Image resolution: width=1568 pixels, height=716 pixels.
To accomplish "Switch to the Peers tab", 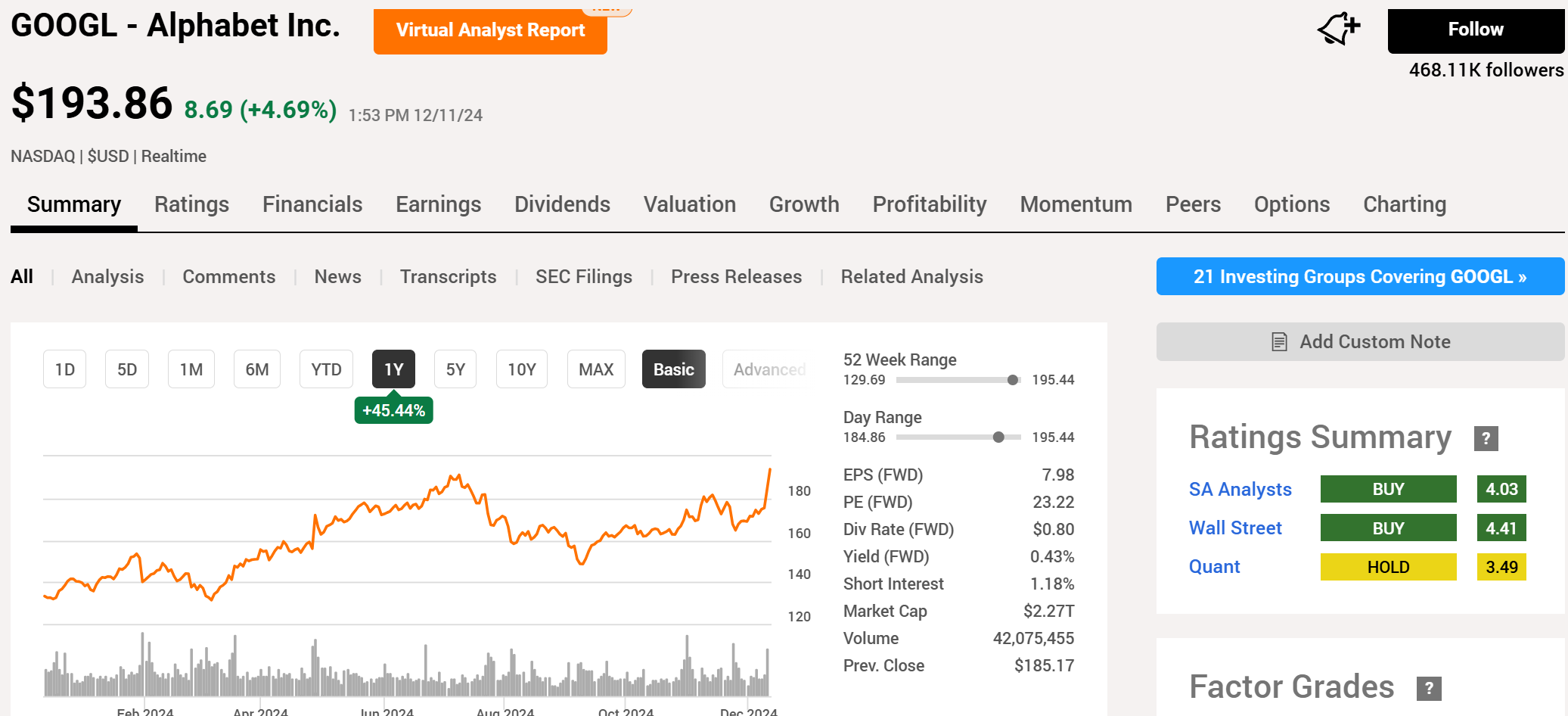I will (x=1193, y=204).
